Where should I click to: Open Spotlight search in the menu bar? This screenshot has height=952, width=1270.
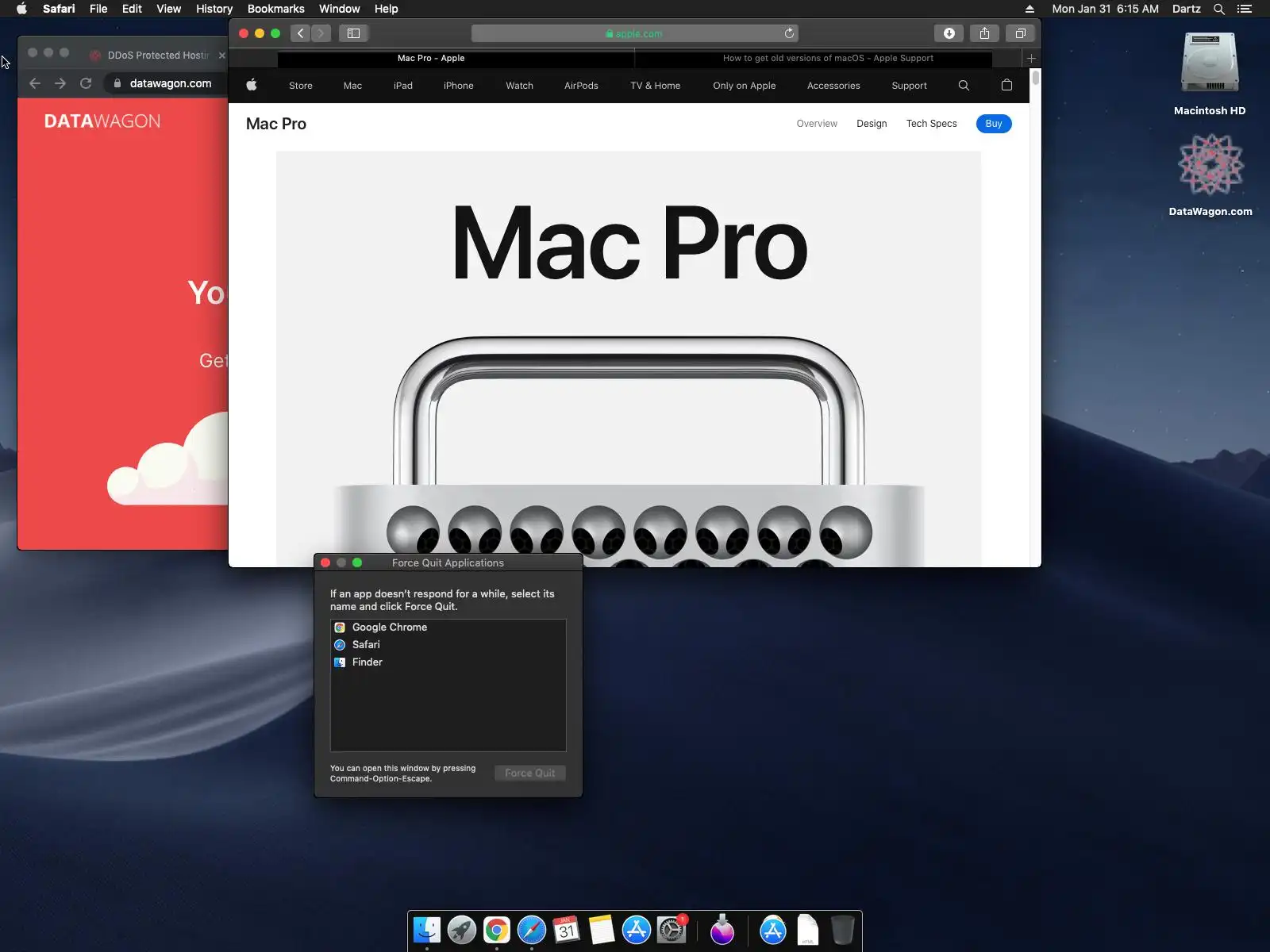coord(1219,9)
